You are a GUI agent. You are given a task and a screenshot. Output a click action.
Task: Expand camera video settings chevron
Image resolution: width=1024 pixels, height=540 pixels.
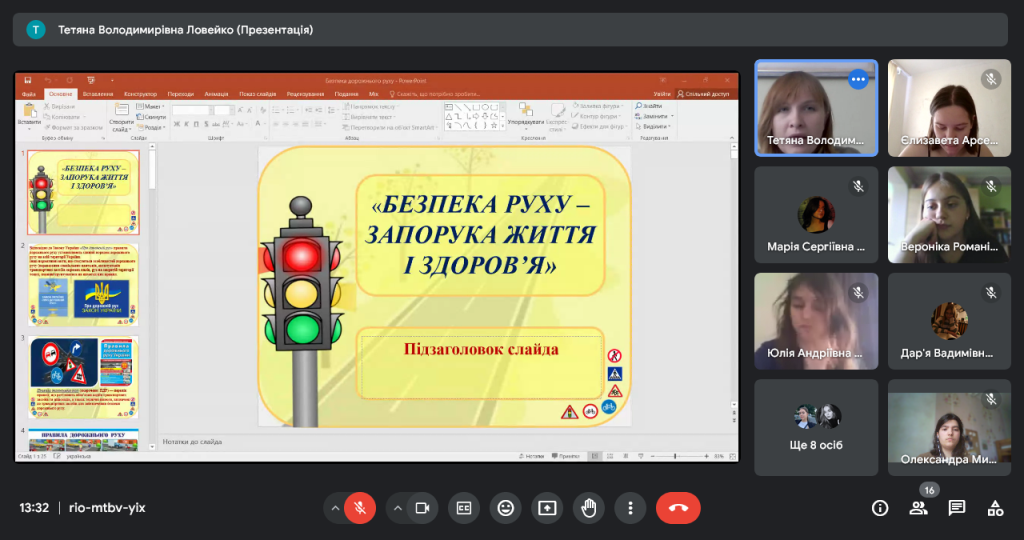[x=397, y=508]
